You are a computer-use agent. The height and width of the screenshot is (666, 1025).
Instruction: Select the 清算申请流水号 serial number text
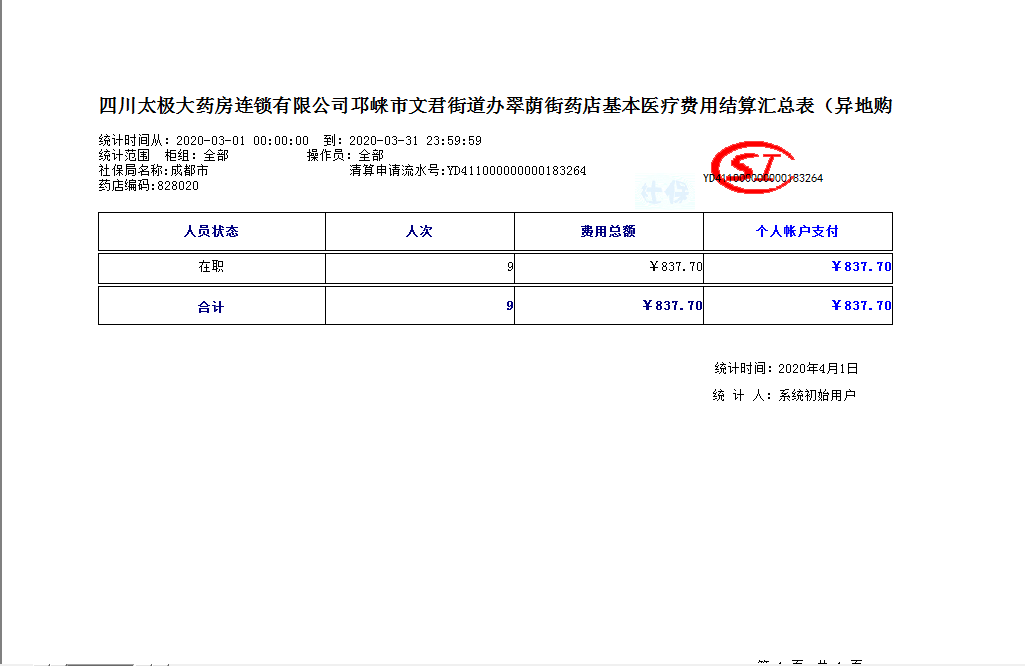(x=467, y=171)
